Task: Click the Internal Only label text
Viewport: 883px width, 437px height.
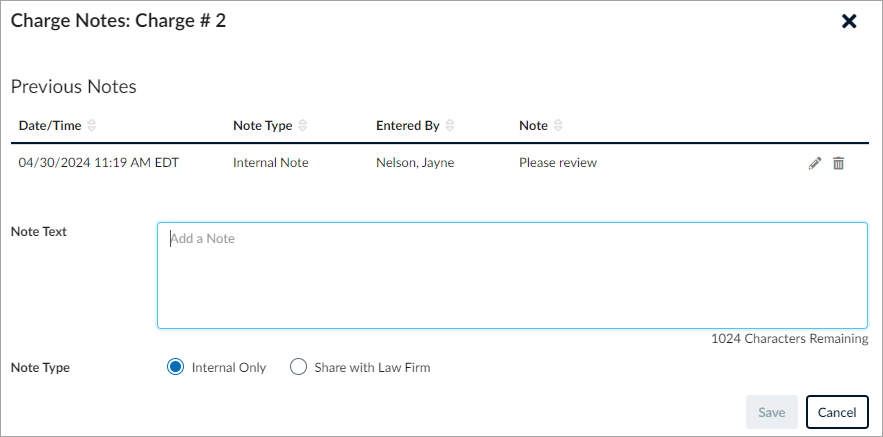Action: tap(229, 368)
